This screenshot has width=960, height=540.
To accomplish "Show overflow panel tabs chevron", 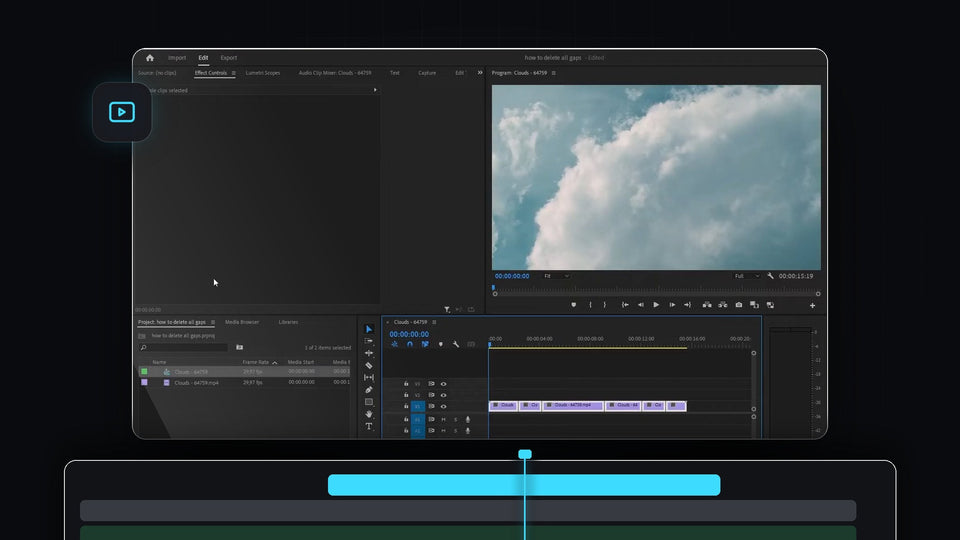I will [x=480, y=72].
